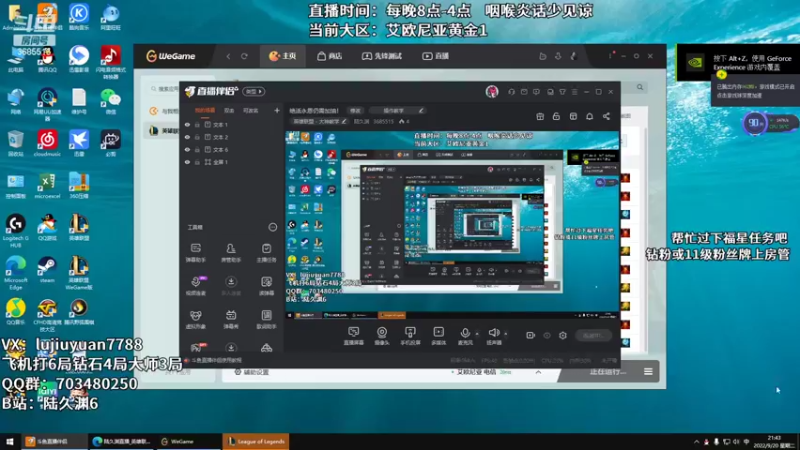Add a 手机投屏 phone cast source
Screen dimensions: 800x450
pos(410,336)
